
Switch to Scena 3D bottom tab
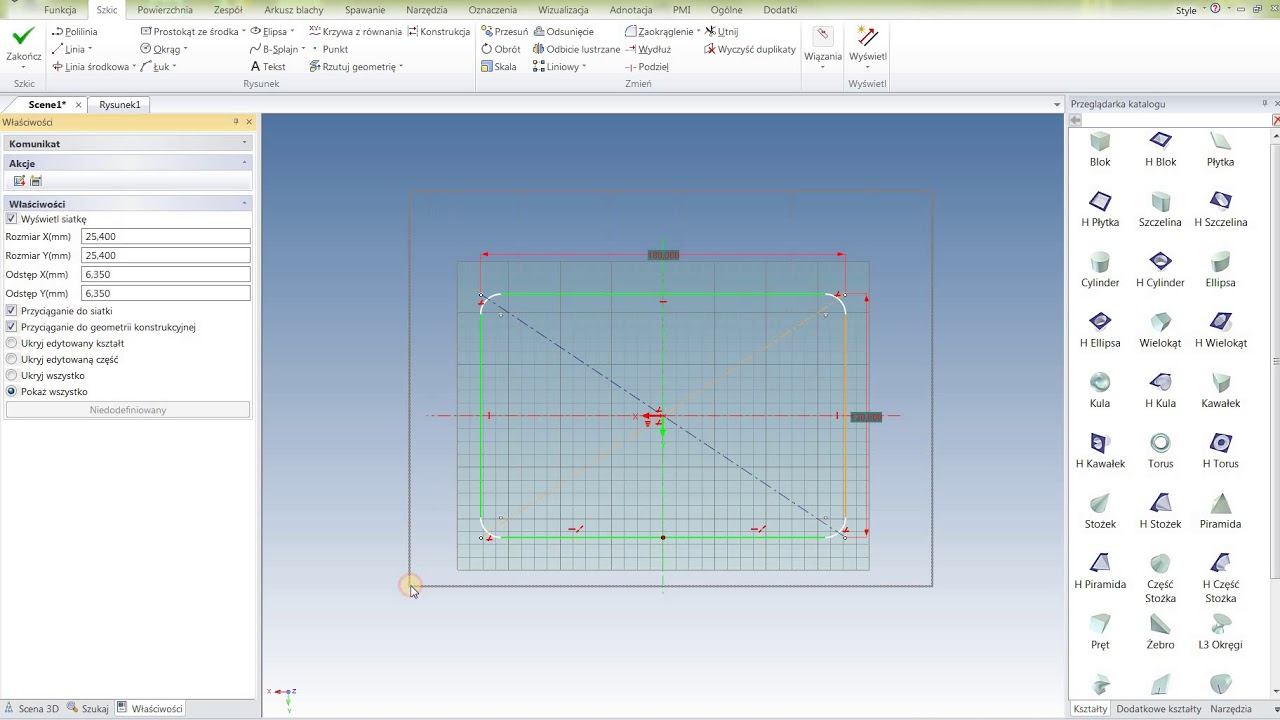pos(32,708)
